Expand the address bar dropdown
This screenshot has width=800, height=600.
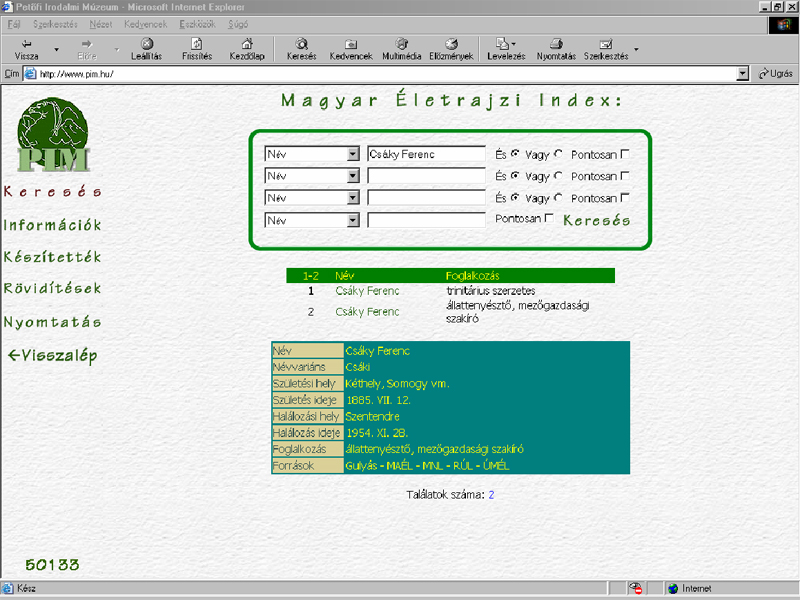click(743, 74)
